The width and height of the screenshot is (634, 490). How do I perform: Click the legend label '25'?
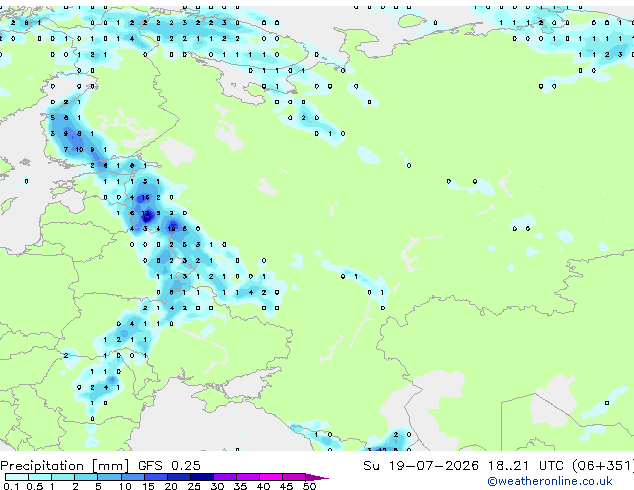(194, 486)
